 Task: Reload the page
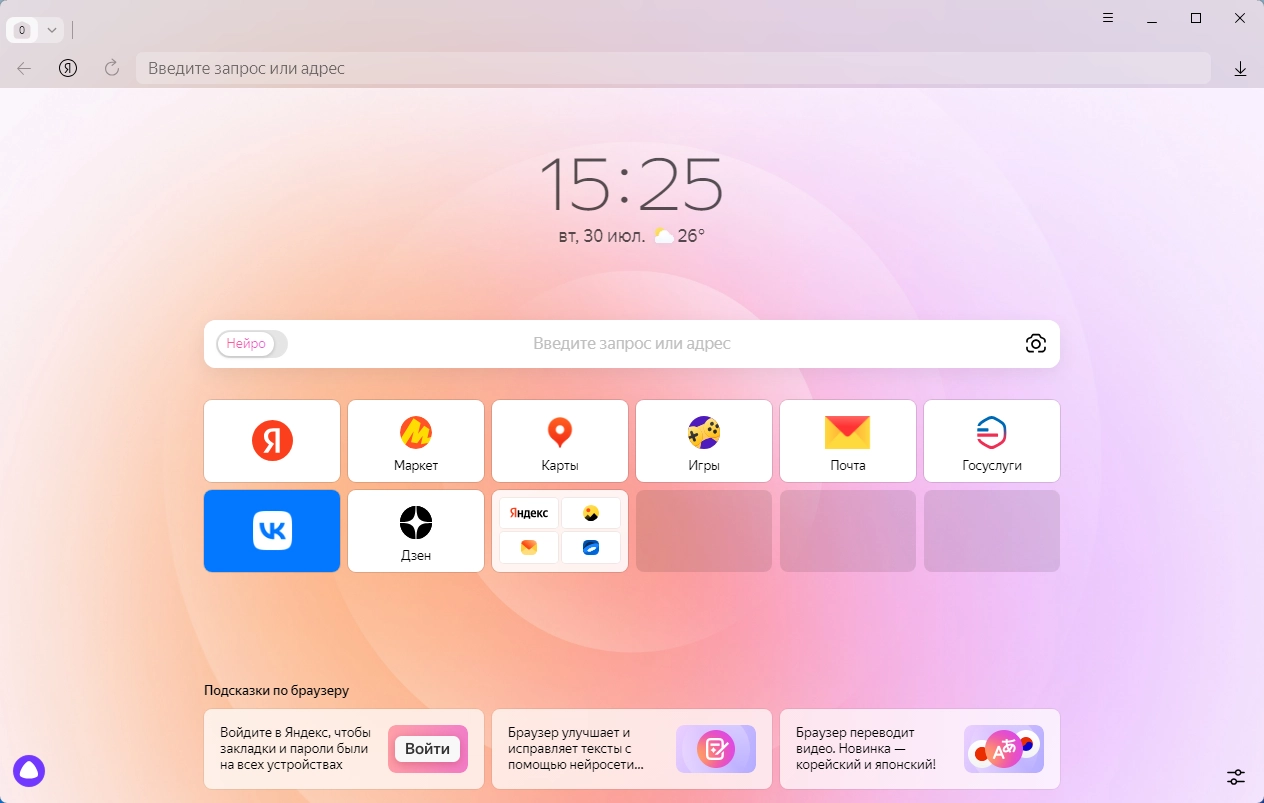click(112, 68)
